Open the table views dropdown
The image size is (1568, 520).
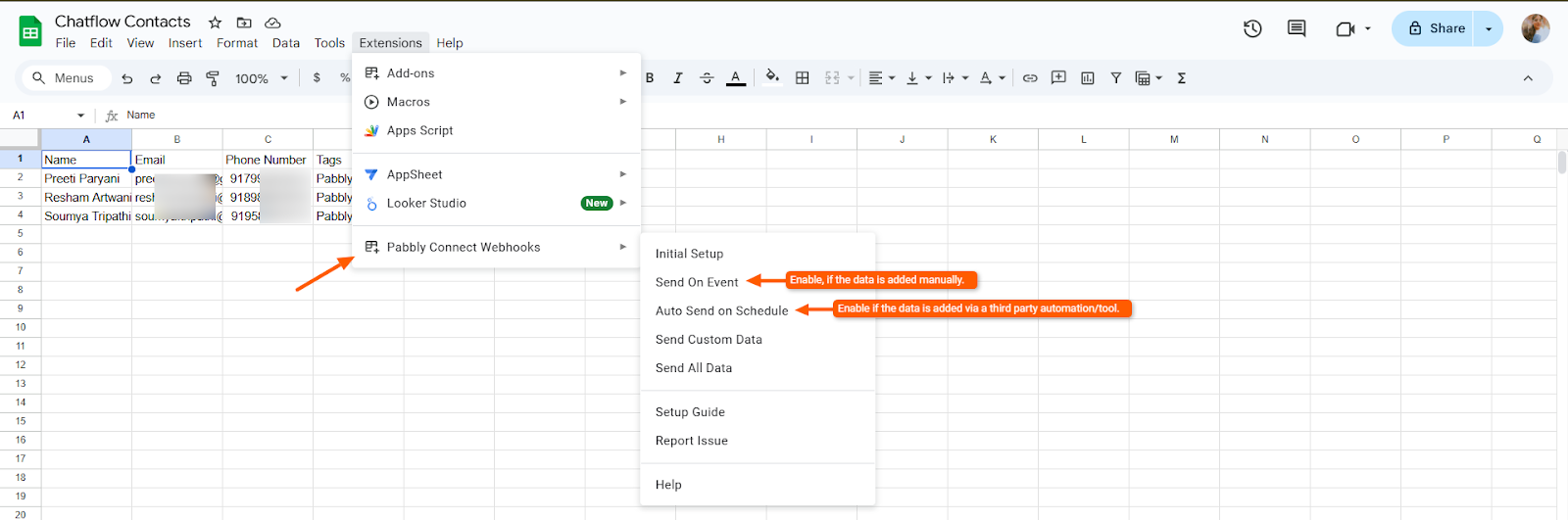click(x=1149, y=78)
